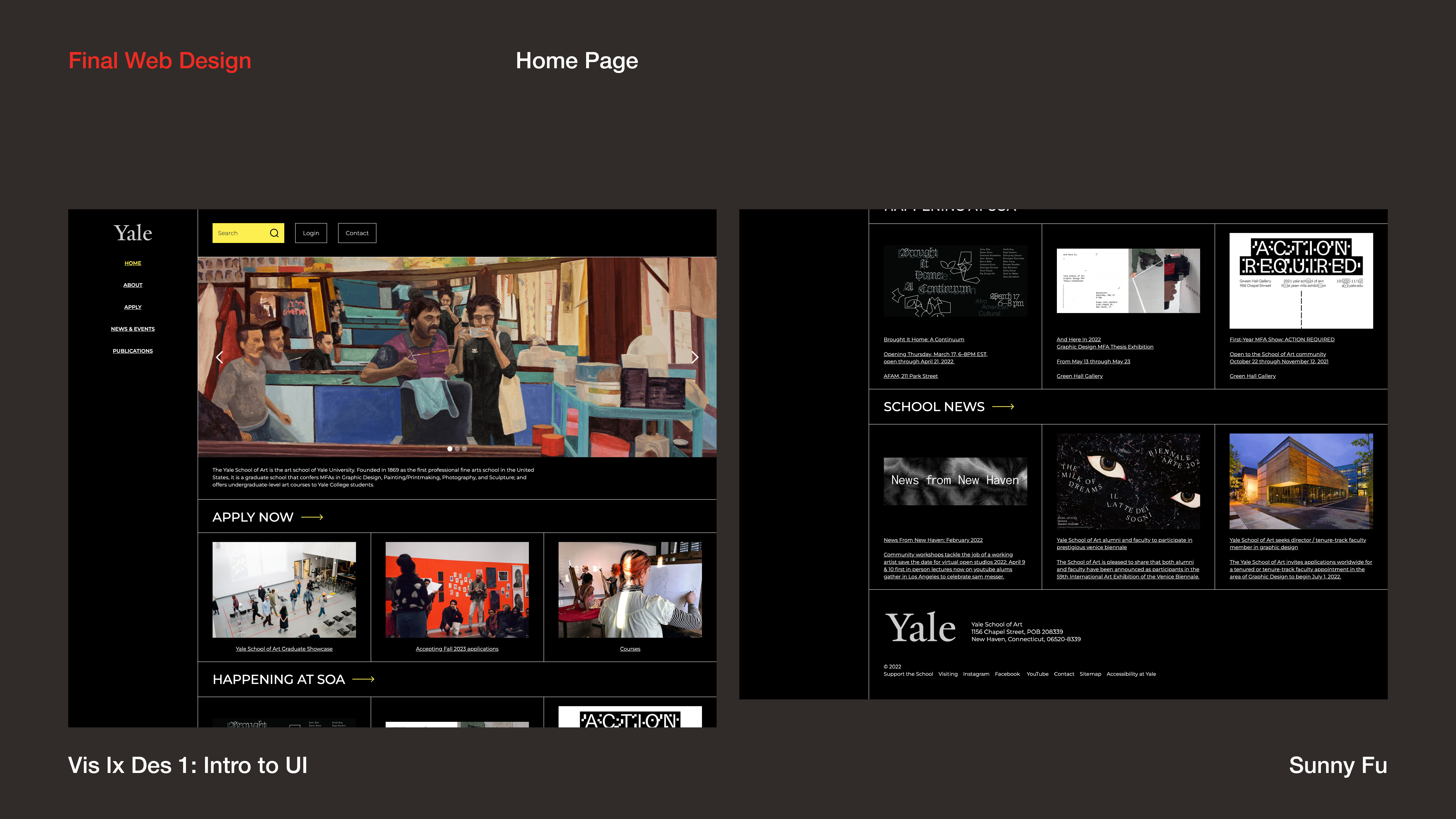Click the magnifier icon in search box
Image resolution: width=1456 pixels, height=819 pixels.
pyautogui.click(x=274, y=233)
